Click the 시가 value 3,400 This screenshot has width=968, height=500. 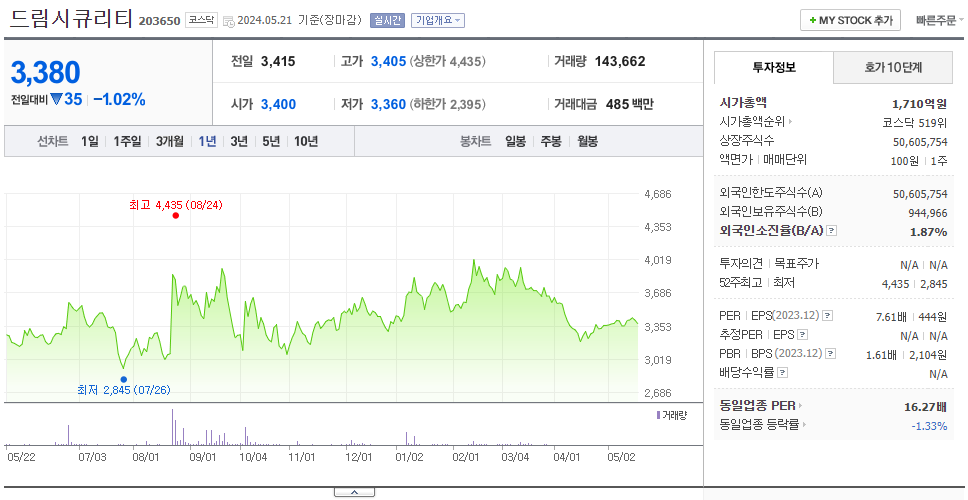pyautogui.click(x=278, y=104)
